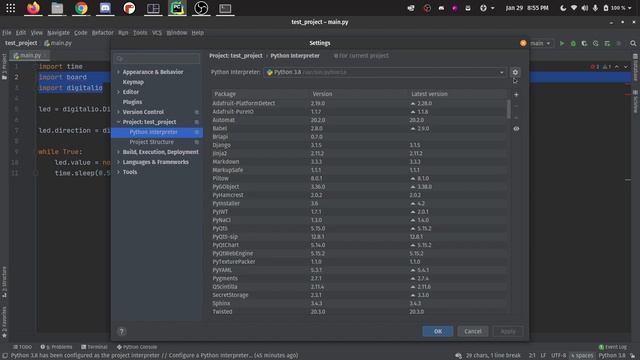Viewport: 640px width, 360px height.
Task: Open the Structure side tool window
Action: [4, 282]
